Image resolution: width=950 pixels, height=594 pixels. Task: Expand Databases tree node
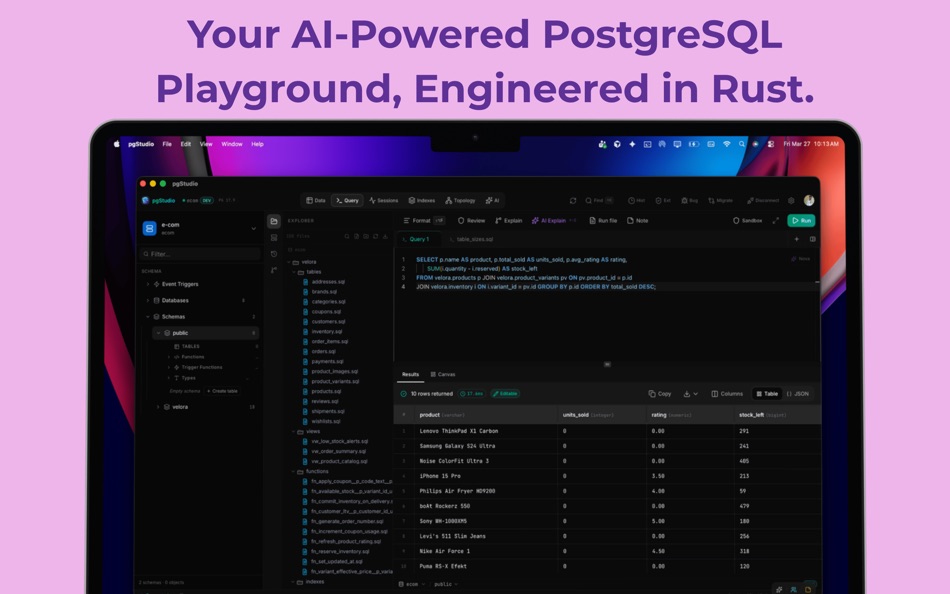[147, 301]
